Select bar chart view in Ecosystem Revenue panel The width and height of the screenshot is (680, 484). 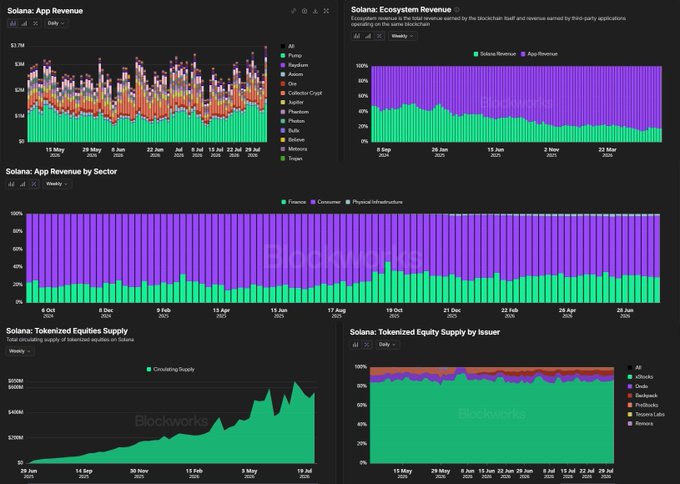[x=356, y=36]
